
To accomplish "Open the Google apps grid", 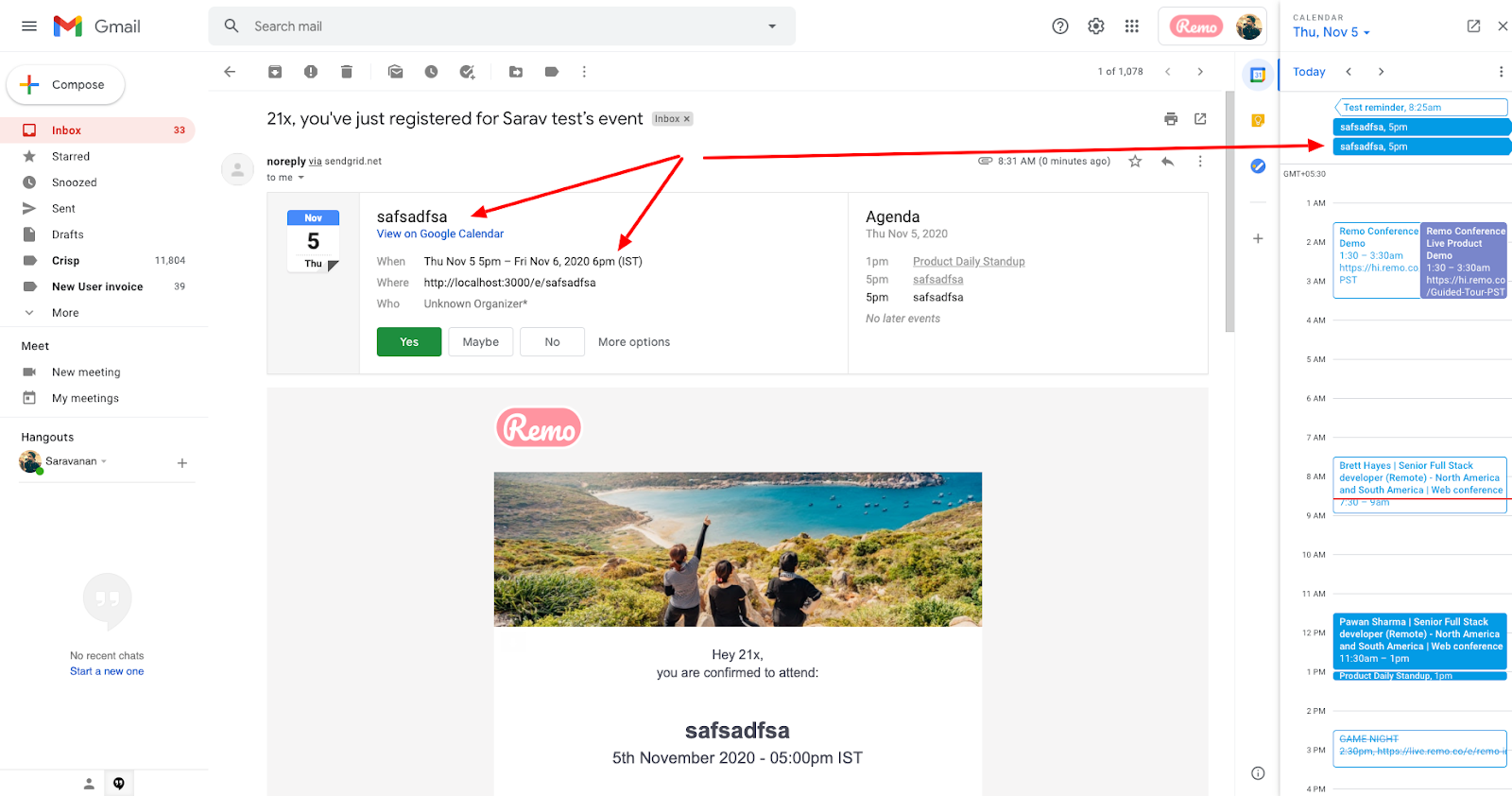I will point(1132,26).
